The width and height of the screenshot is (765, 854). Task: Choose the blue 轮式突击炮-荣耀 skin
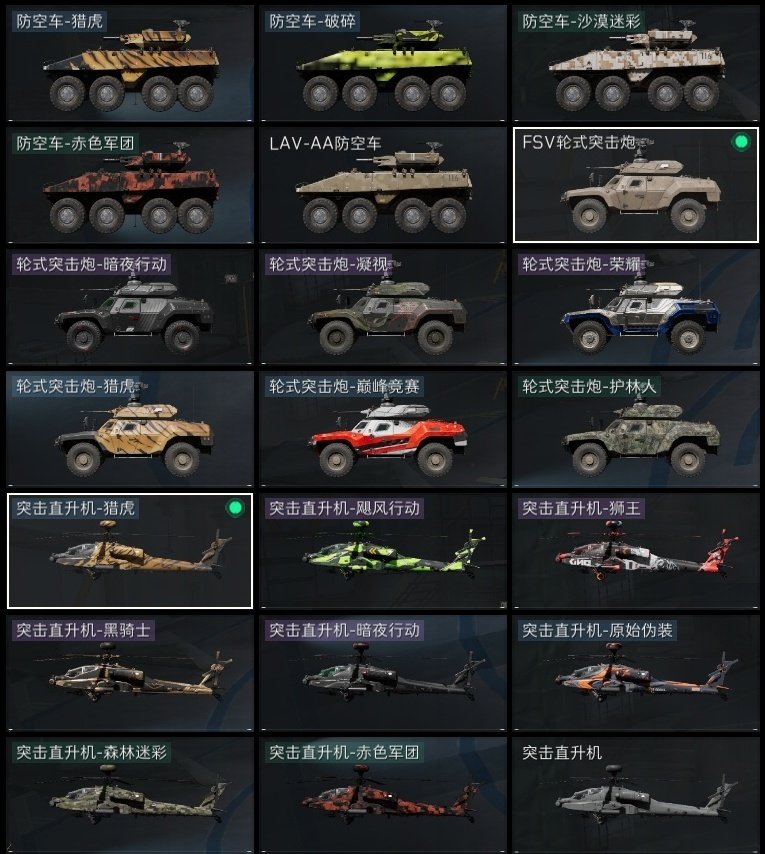click(x=636, y=307)
